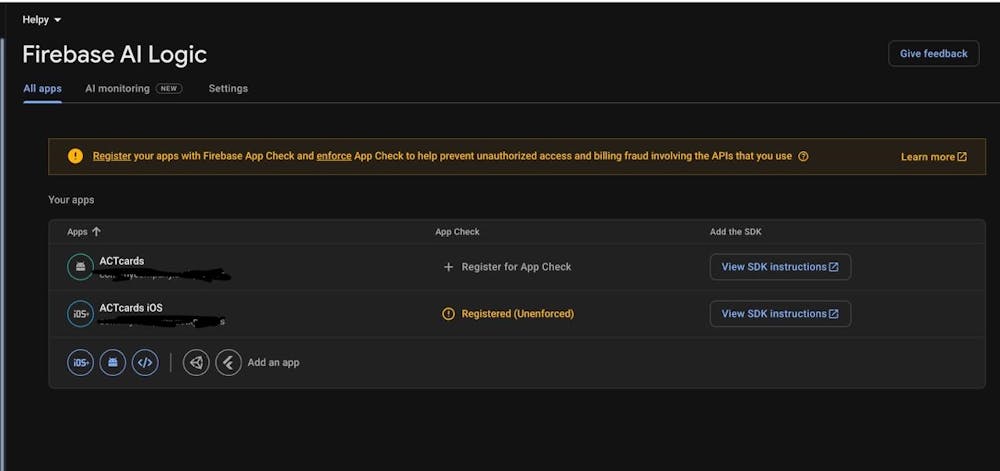Viewport: 1000px width, 471px height.
Task: Sort the list by the Apps column arrow
Action: tap(96, 232)
